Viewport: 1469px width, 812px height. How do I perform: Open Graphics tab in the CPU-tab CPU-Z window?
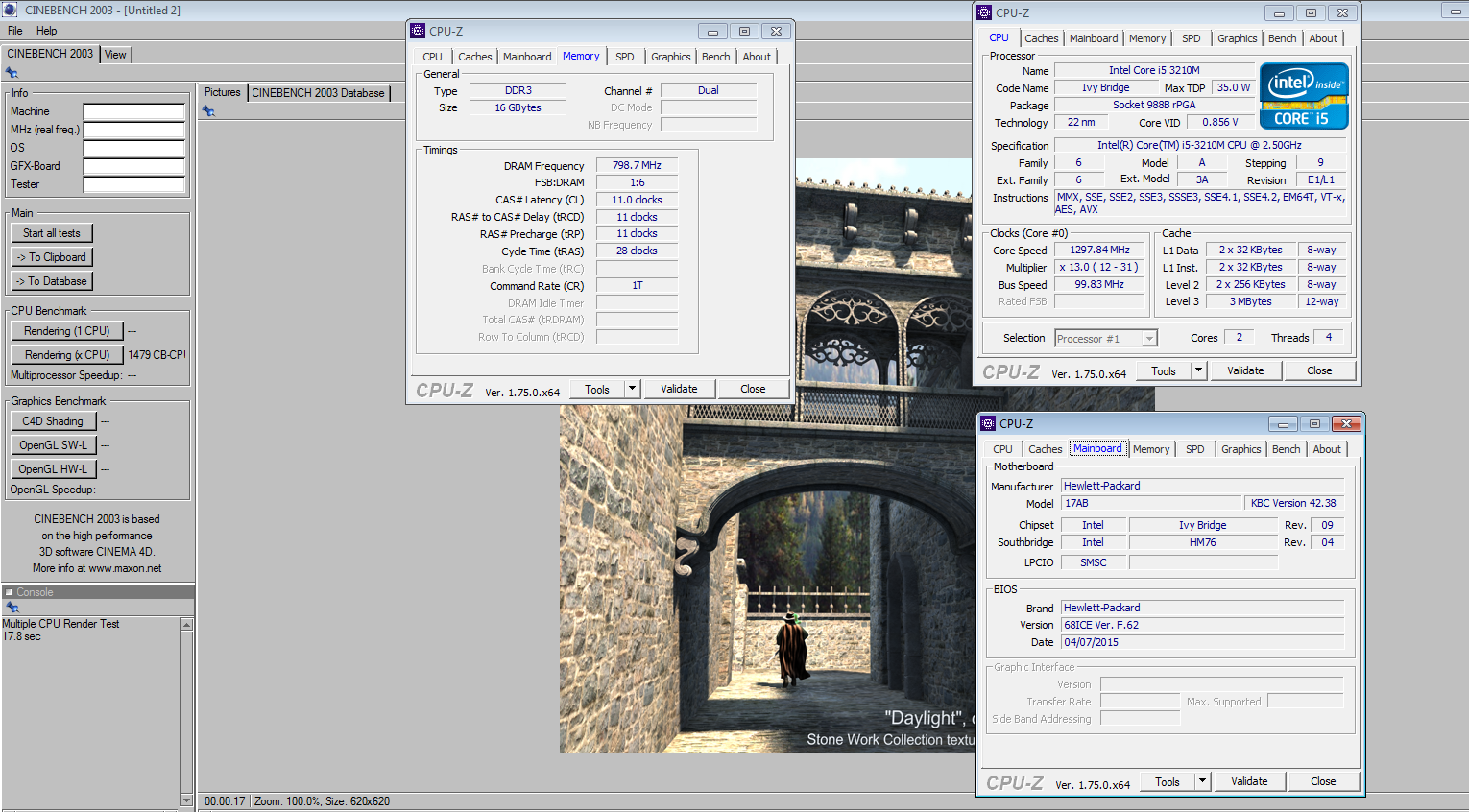coord(1238,38)
